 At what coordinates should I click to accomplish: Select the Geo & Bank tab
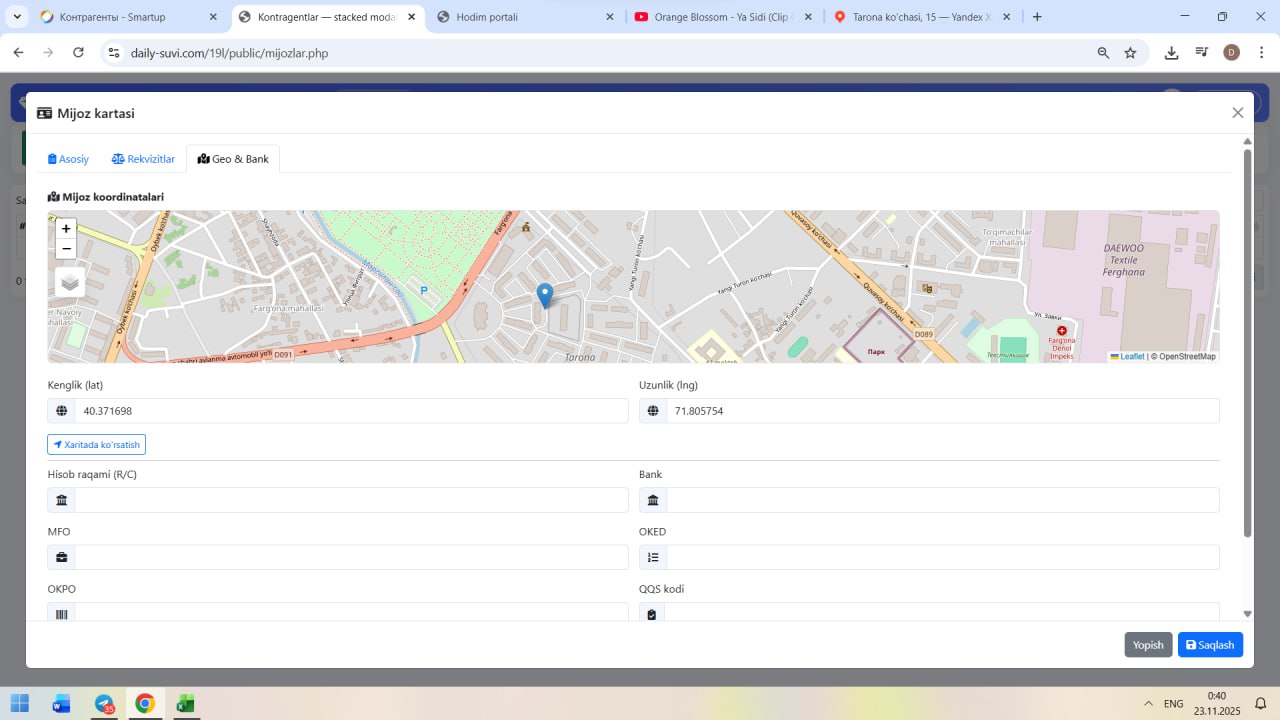pos(233,159)
